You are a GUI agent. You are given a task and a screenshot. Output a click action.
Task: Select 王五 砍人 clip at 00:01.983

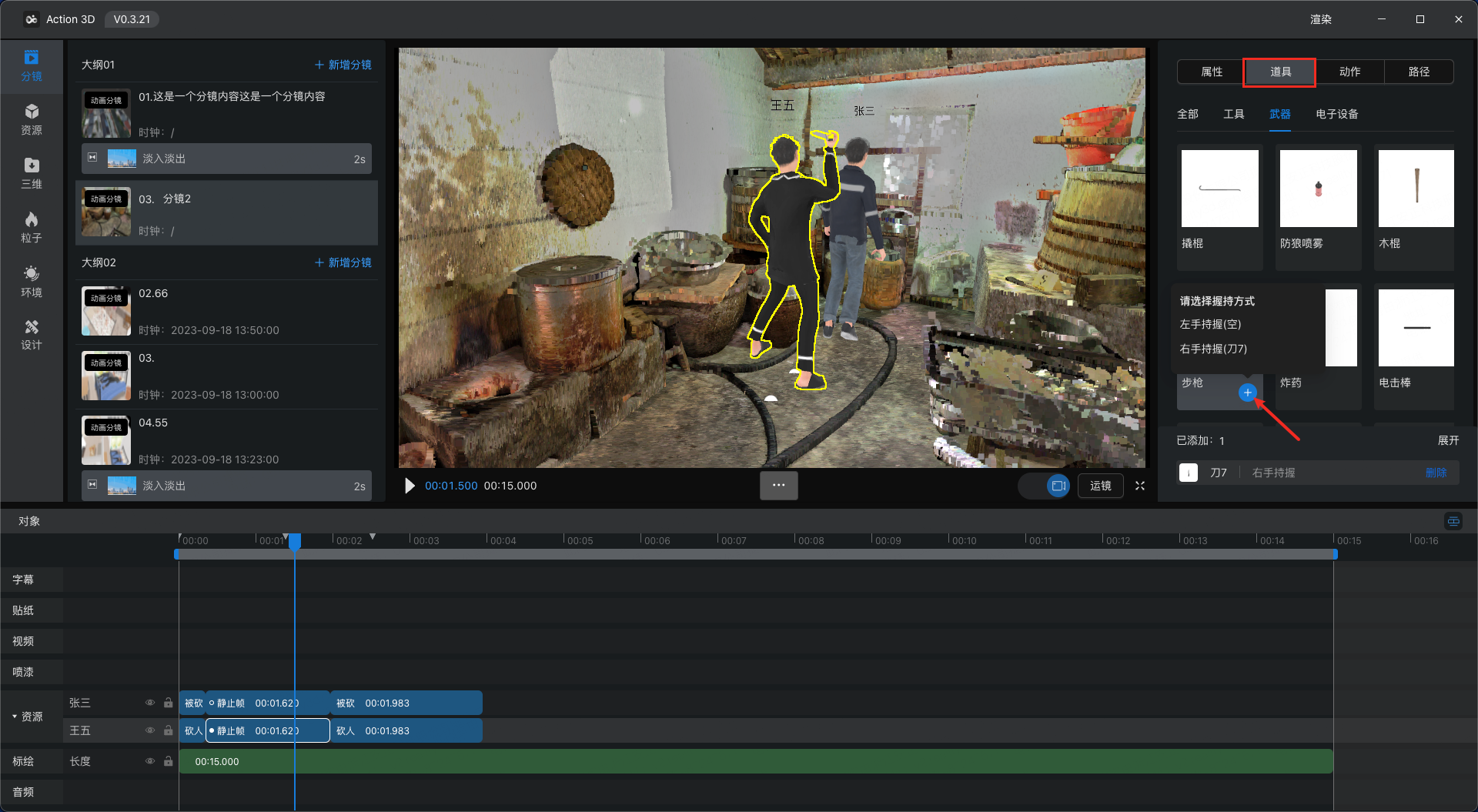[x=406, y=730]
